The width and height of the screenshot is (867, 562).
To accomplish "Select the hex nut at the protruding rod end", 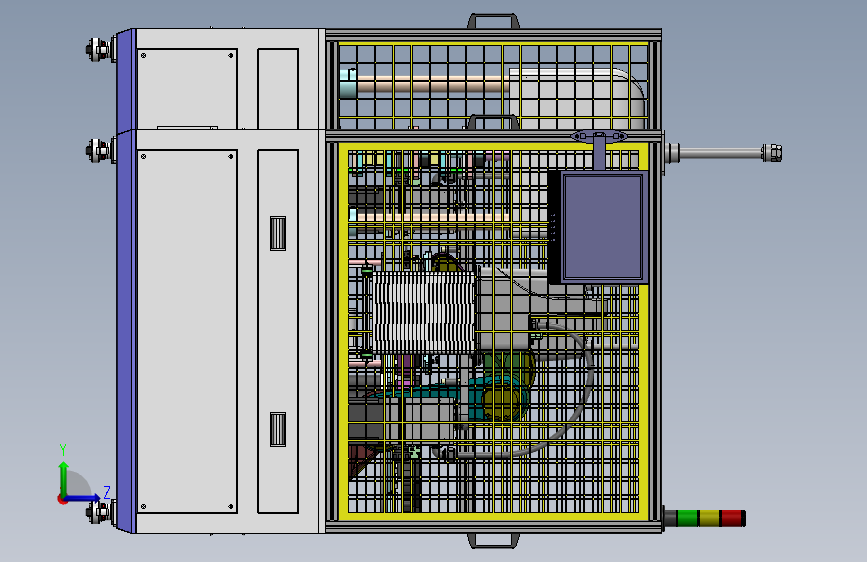I will coord(772,153).
